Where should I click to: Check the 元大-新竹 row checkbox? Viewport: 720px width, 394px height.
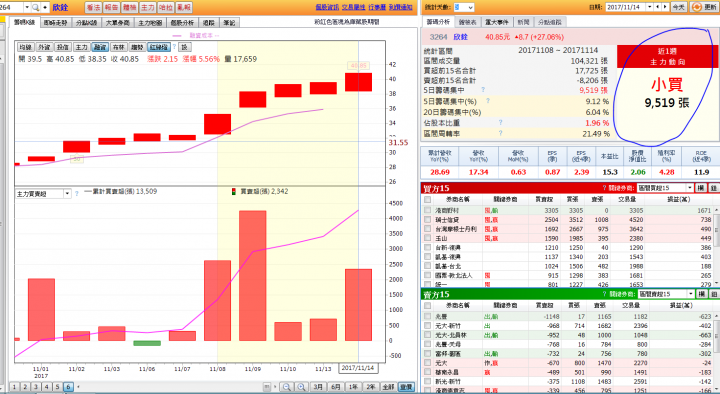pyautogui.click(x=428, y=326)
